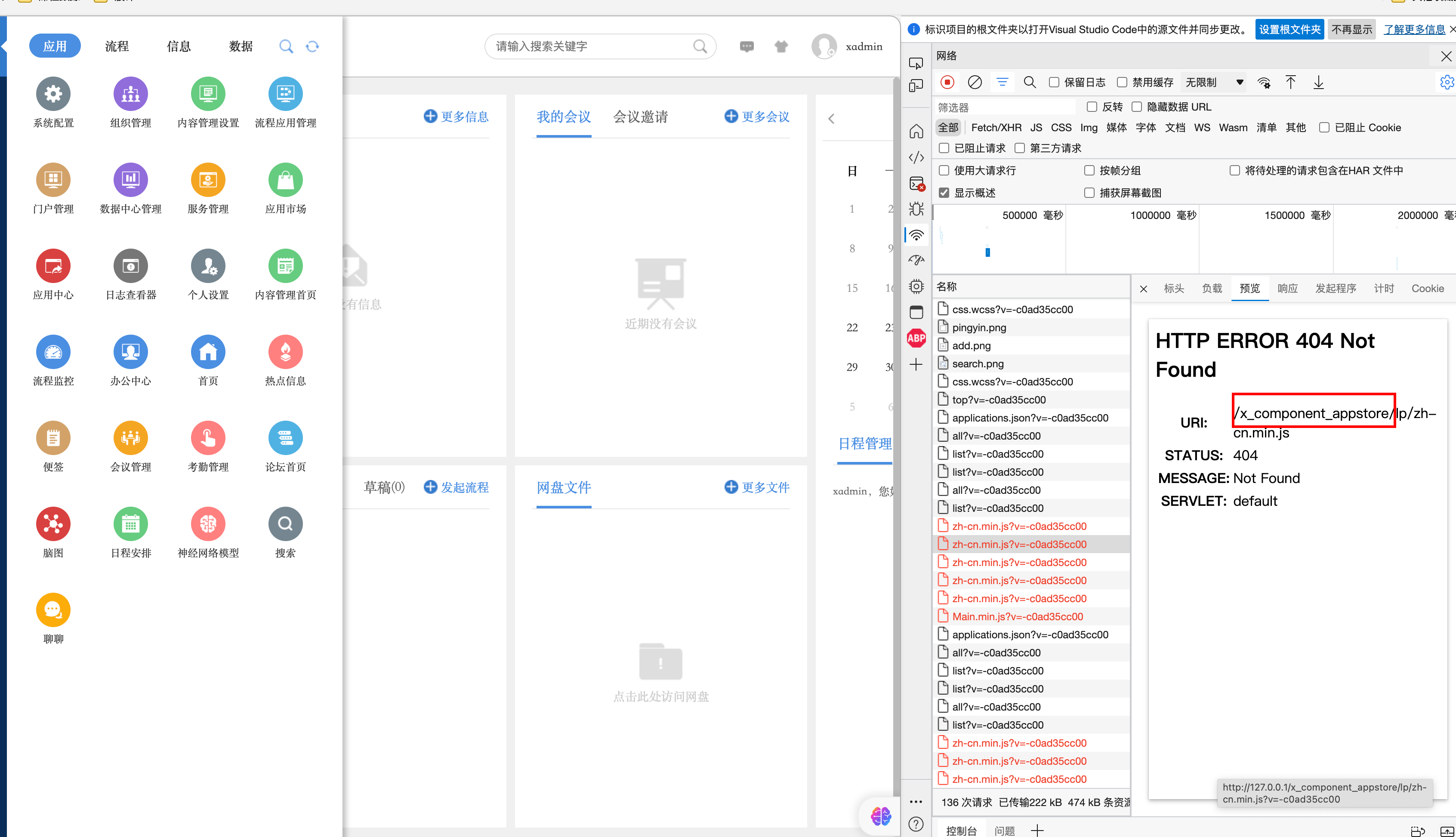Collapse calendar with the left chevron

[x=831, y=118]
